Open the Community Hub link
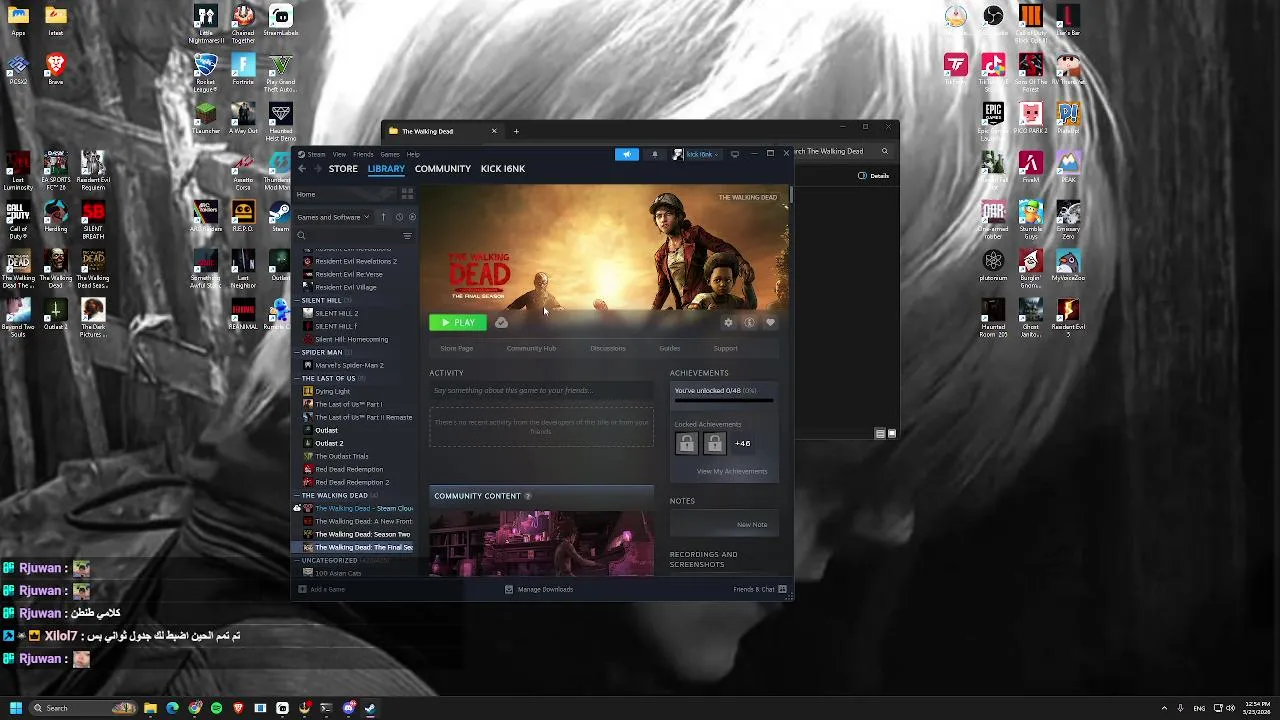The image size is (1280, 720). pyautogui.click(x=531, y=348)
